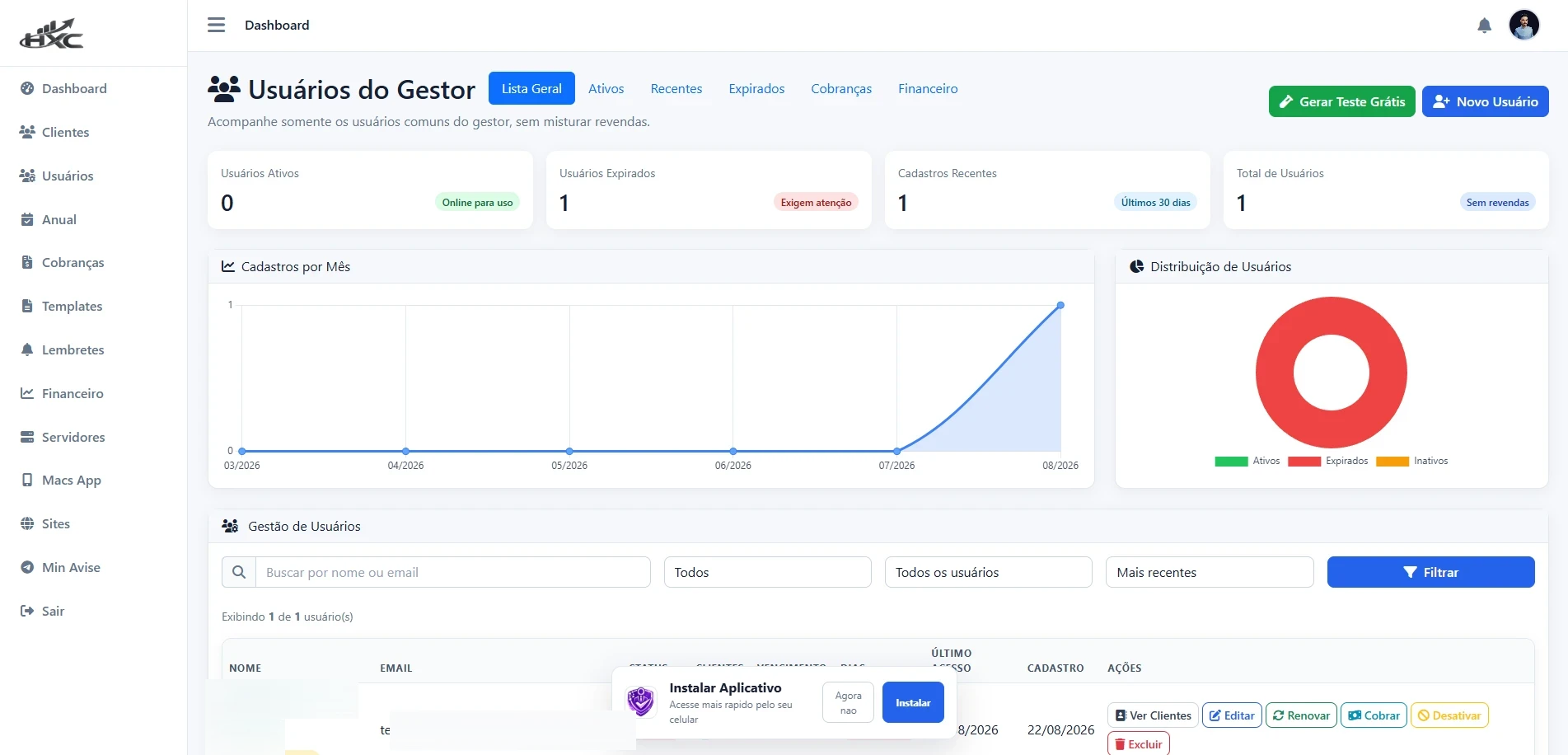
Task: Switch to the Expirados tab
Action: click(756, 88)
